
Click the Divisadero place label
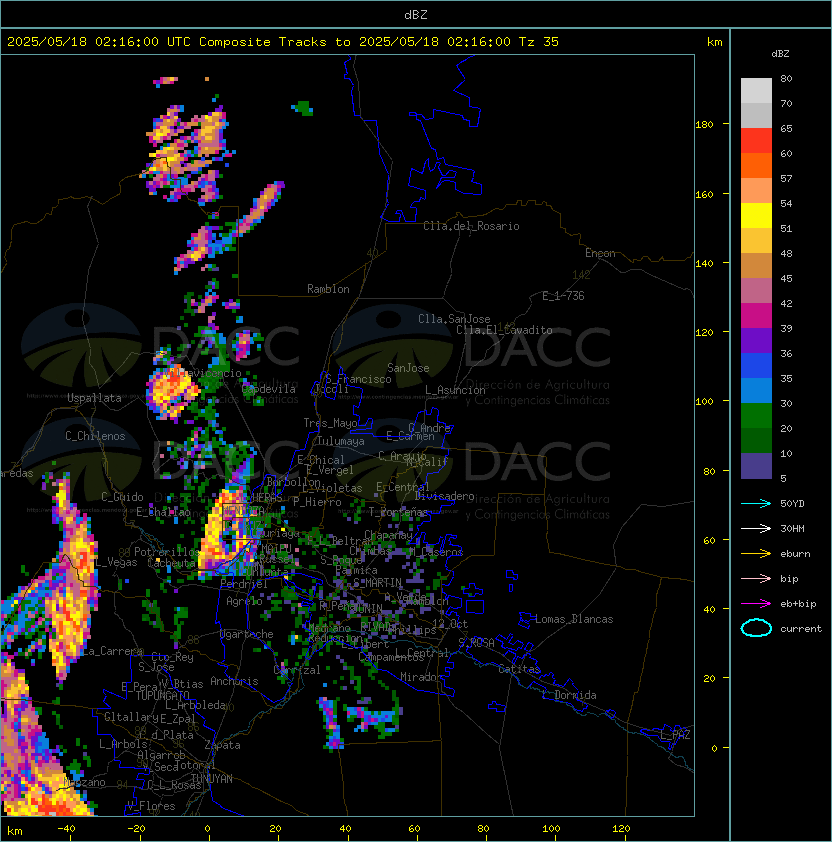tap(445, 496)
